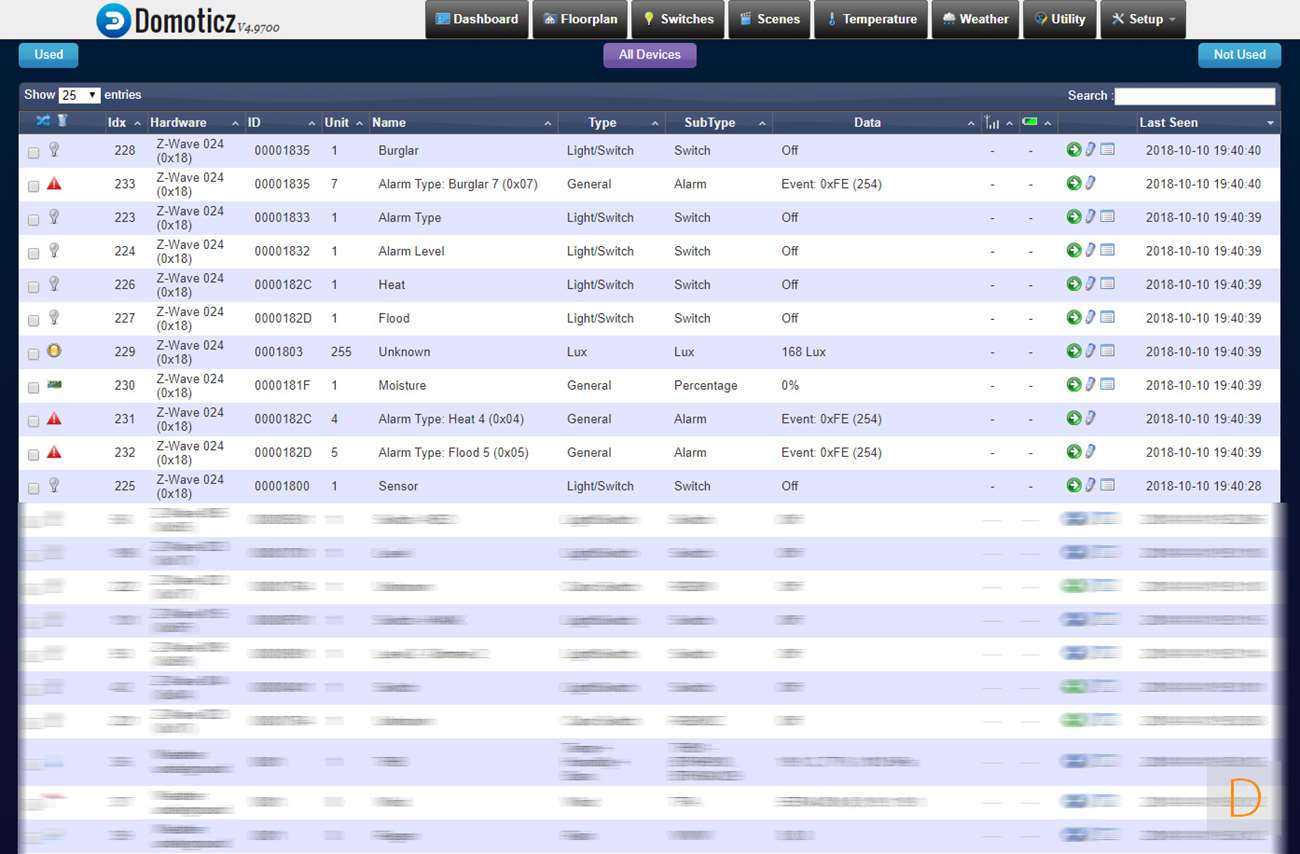Click the rename pencil icon for Heat
Image resolution: width=1300 pixels, height=854 pixels.
[x=1090, y=284]
